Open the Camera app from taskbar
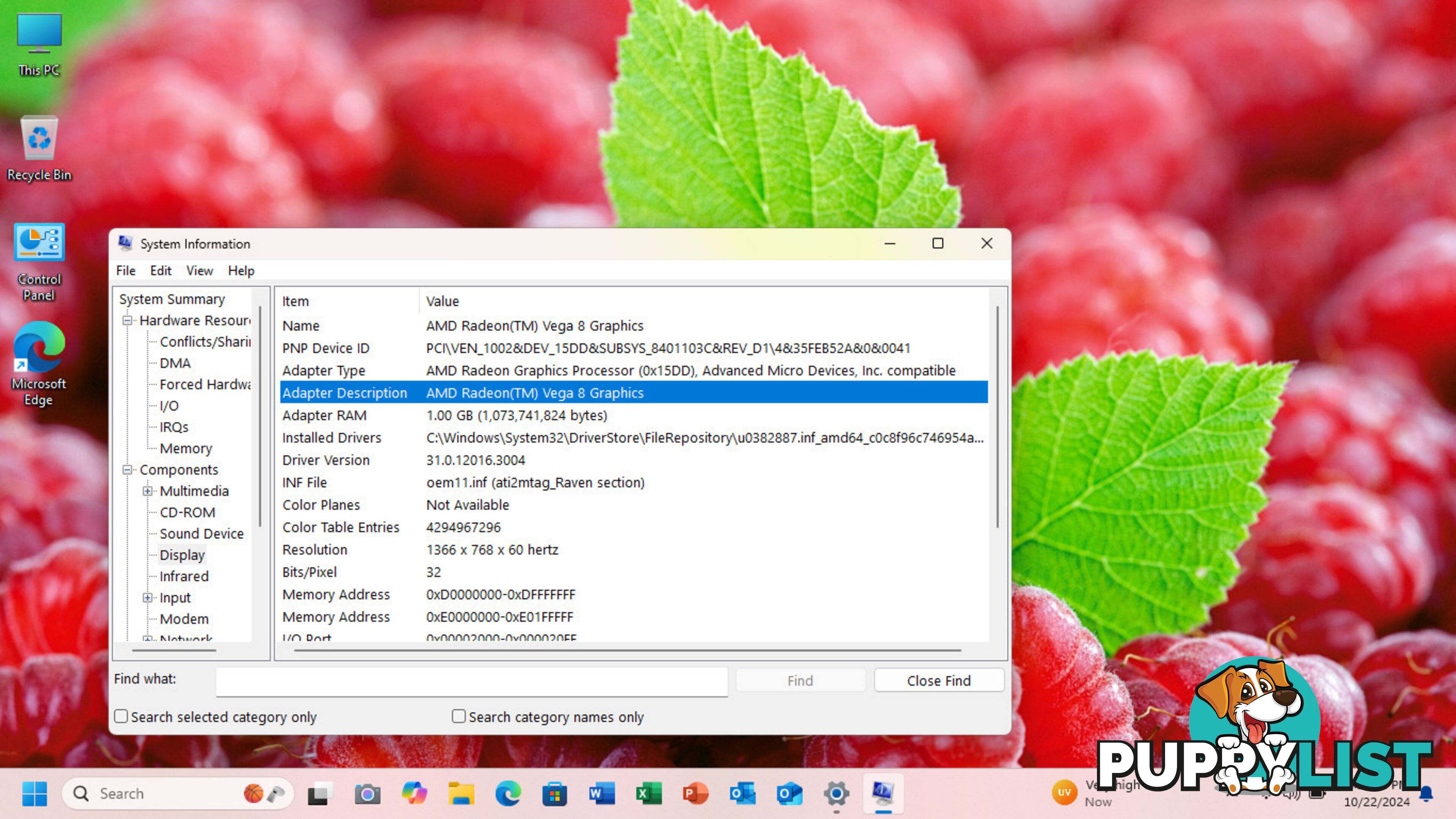1456x819 pixels. click(x=367, y=794)
